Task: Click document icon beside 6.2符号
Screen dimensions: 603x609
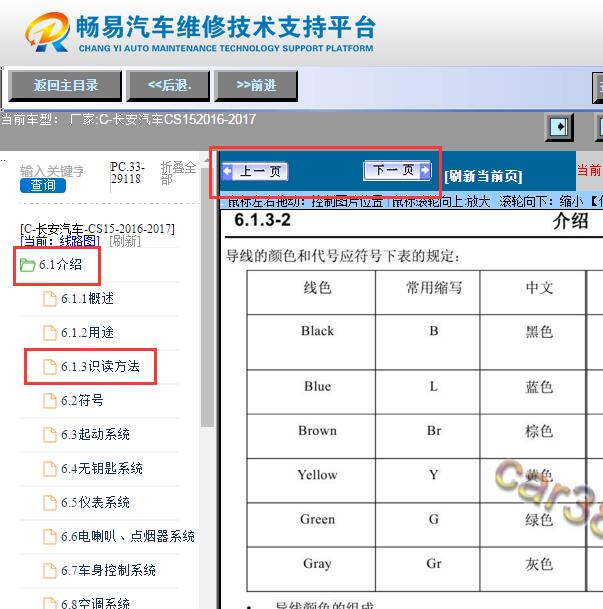Action: (x=50, y=401)
